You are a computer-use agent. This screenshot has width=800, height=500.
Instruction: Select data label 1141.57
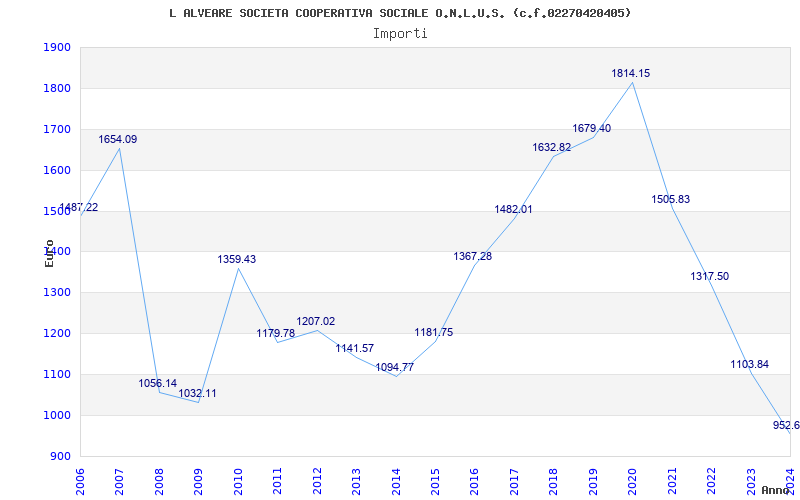click(x=355, y=348)
